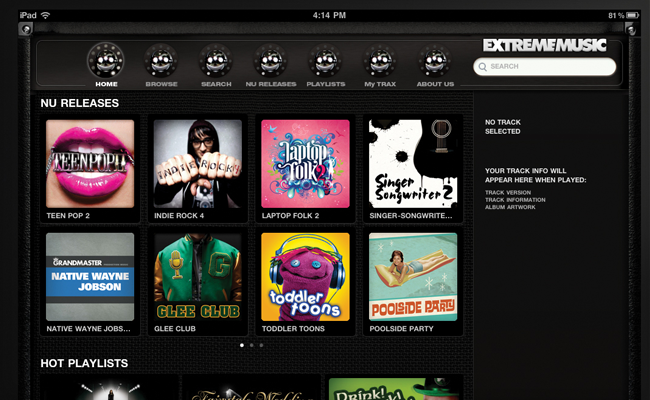The image size is (650, 400).
Task: Click the 4:14 PM status bar clock
Action: (329, 15)
